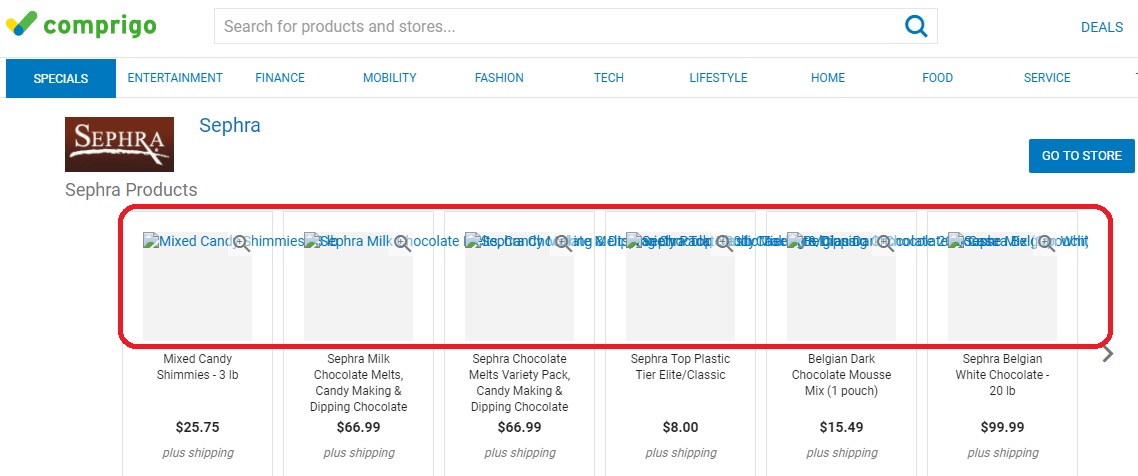Zoom the Mixed Candy Shimmies image
This screenshot has width=1138, height=476.
coord(242,244)
